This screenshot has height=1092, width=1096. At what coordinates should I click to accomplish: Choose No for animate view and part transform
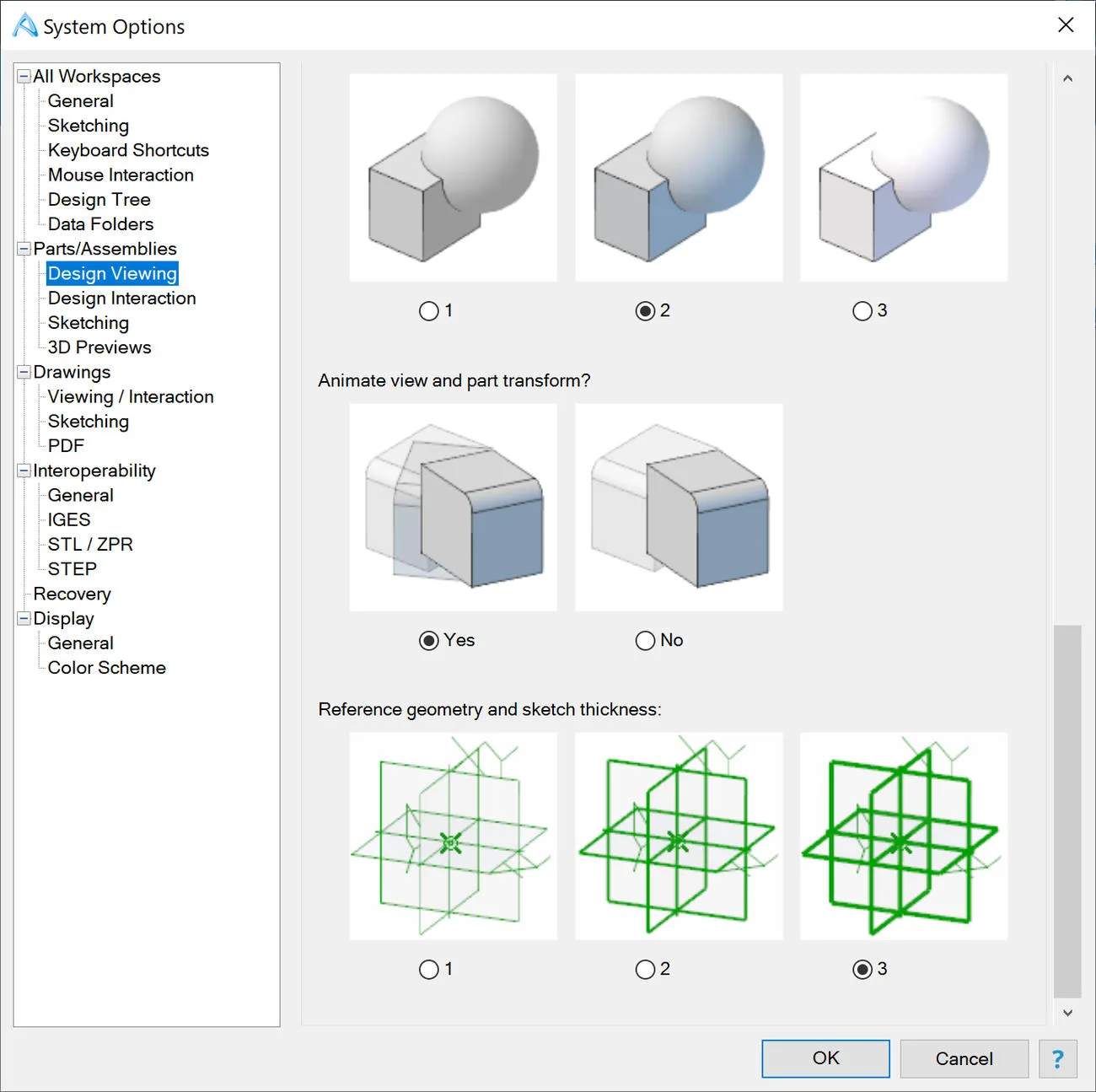point(645,641)
